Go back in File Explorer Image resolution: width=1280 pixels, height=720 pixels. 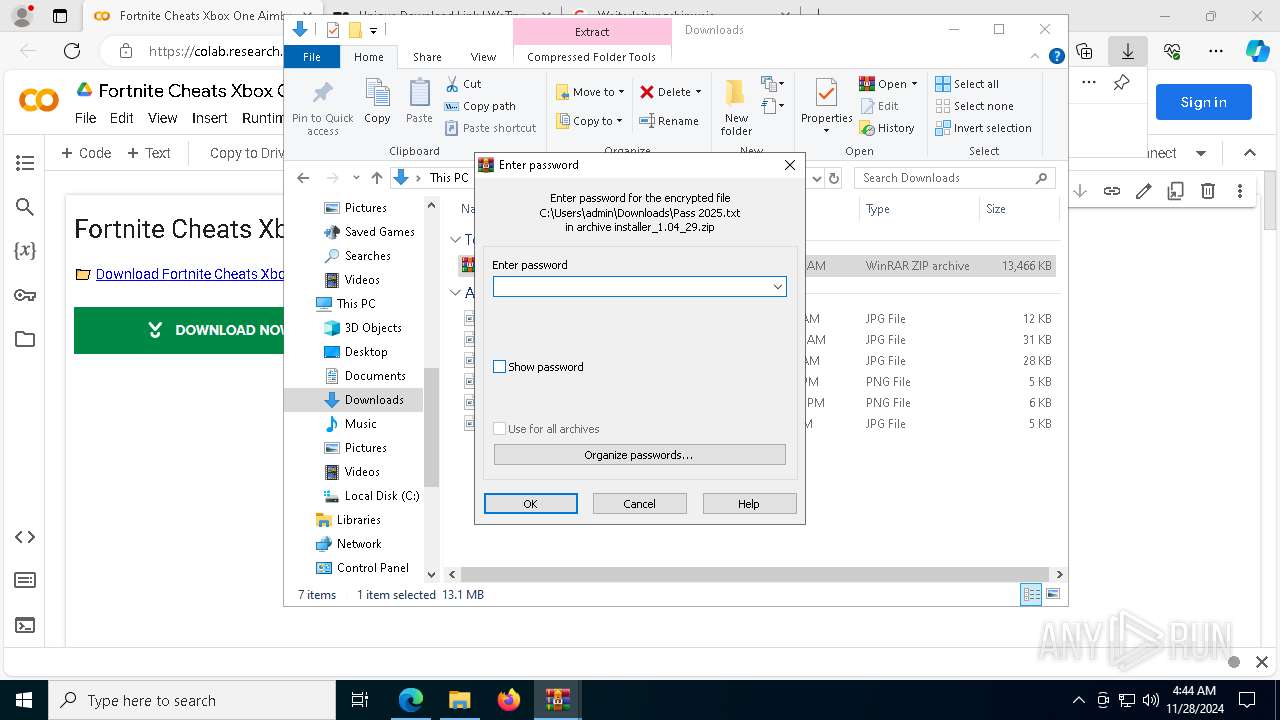303,178
